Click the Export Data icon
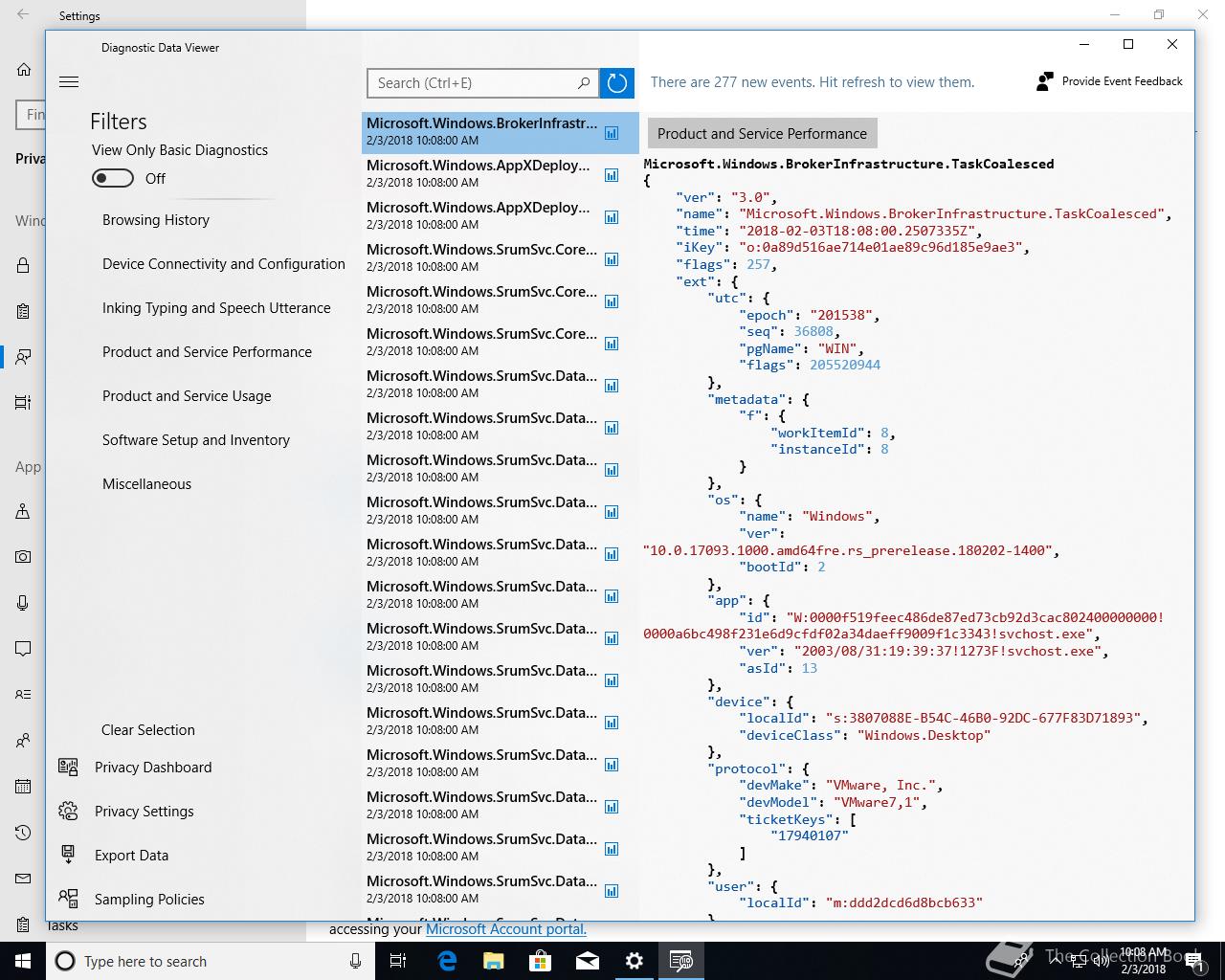 [68, 855]
